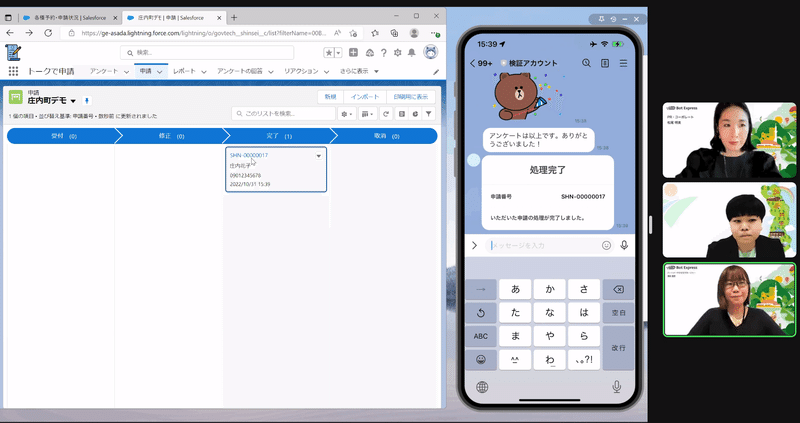Reload the page with browser refresh button
Screen dimensions: 800x423
(x=48, y=33)
